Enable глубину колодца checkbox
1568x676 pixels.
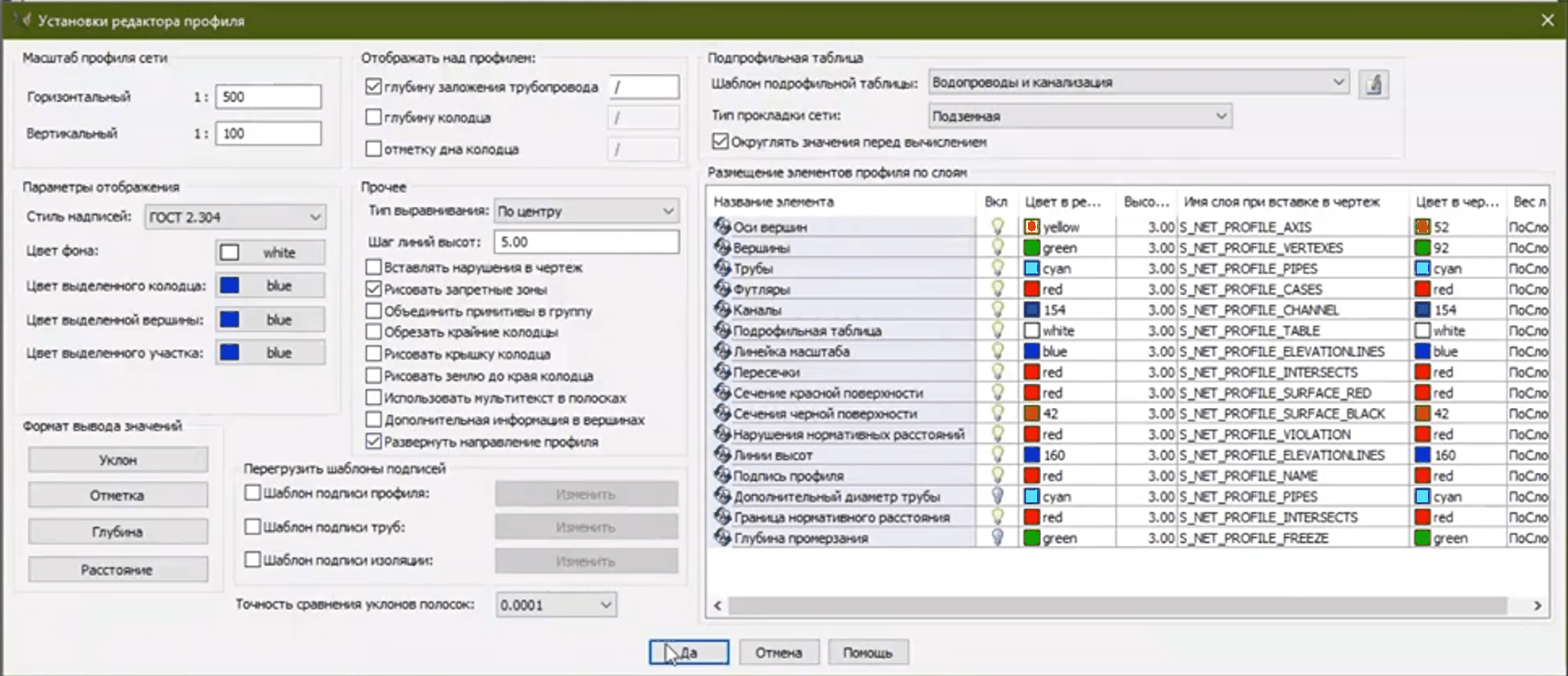[373, 117]
